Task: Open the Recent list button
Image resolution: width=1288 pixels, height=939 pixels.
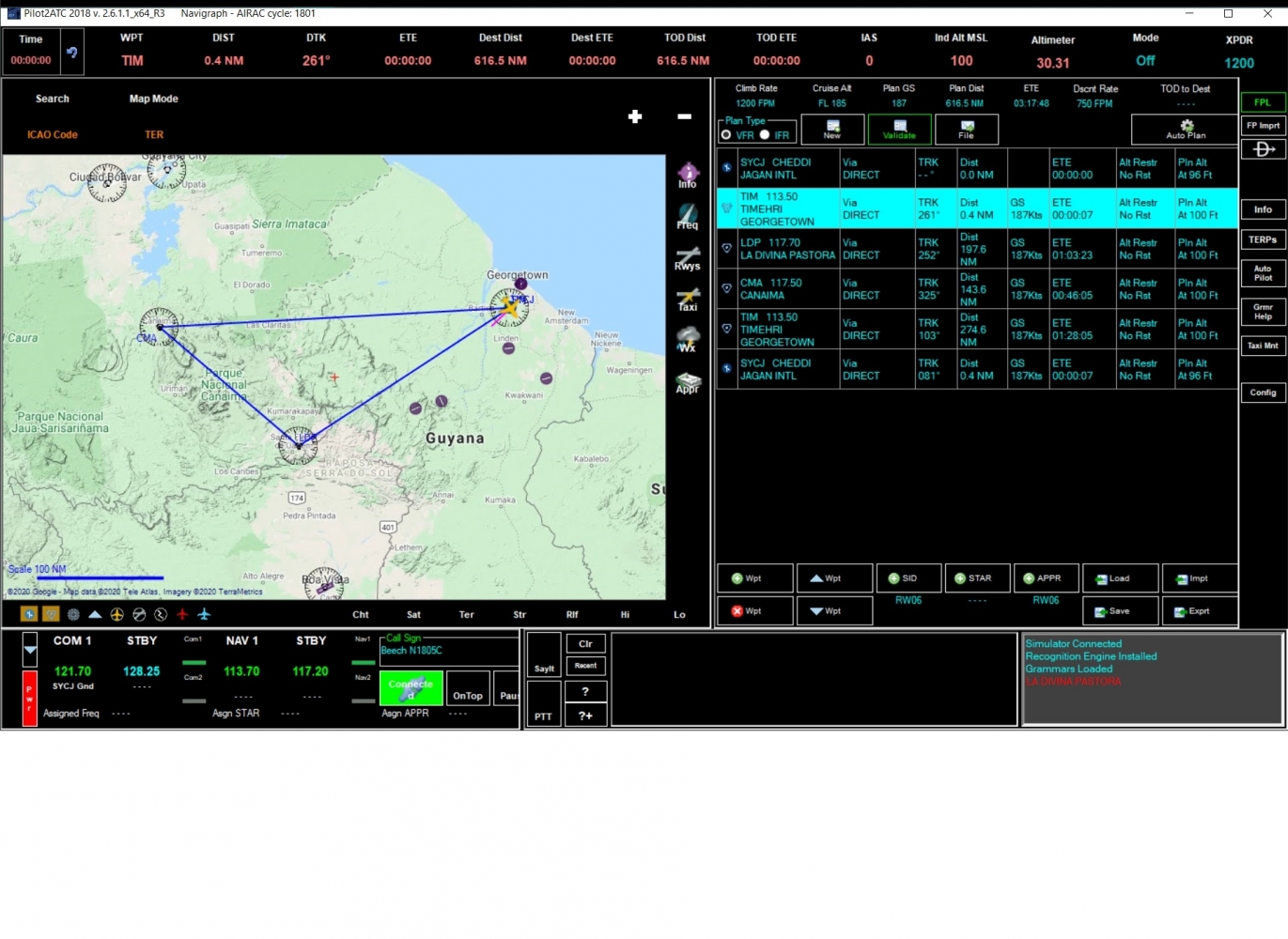Action: 585,666
